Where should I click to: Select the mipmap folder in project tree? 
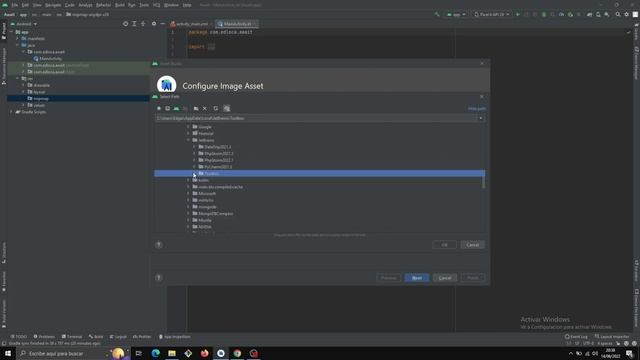(x=78, y=99)
